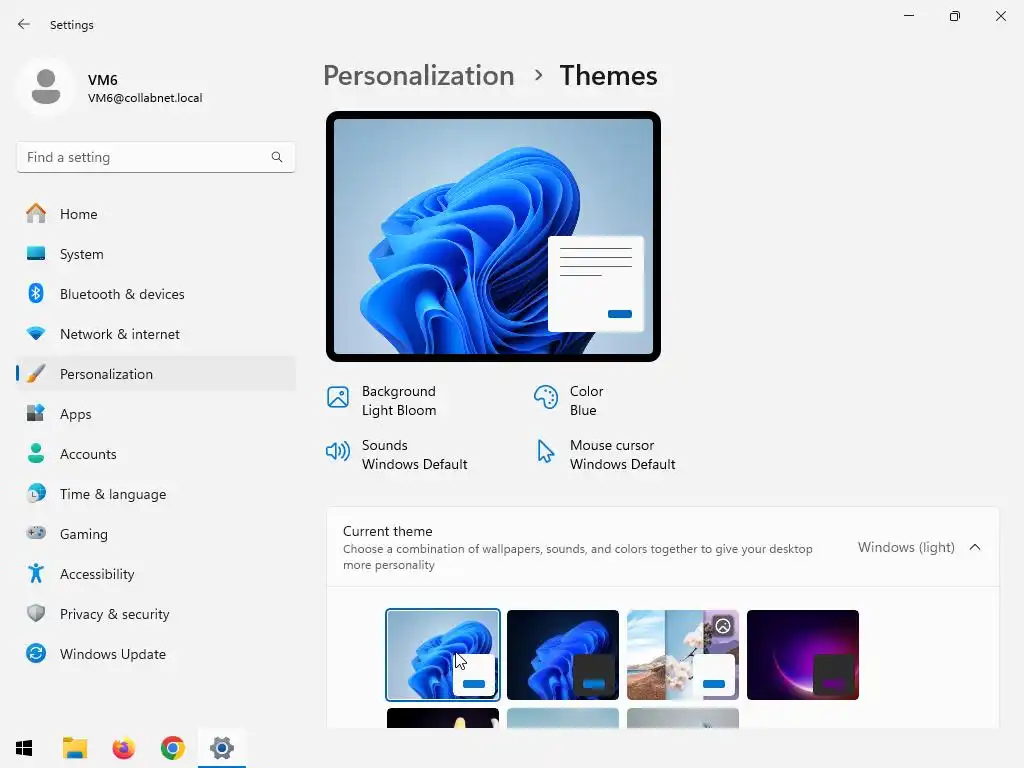This screenshot has height=768, width=1024.
Task: Click the spotlight badge on the flowers theme
Action: [x=723, y=626]
